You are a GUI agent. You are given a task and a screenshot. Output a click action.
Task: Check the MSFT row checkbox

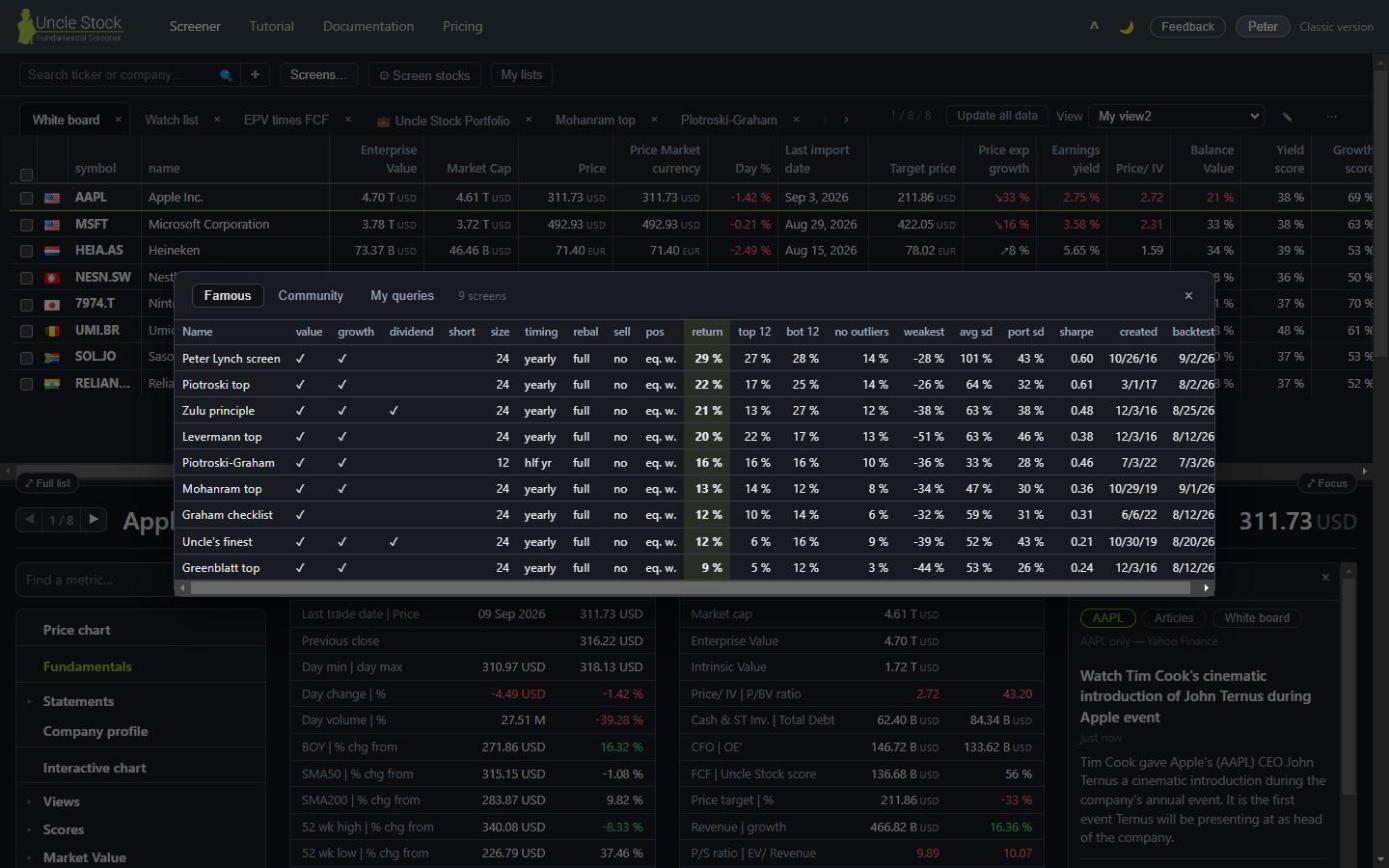pos(26,225)
